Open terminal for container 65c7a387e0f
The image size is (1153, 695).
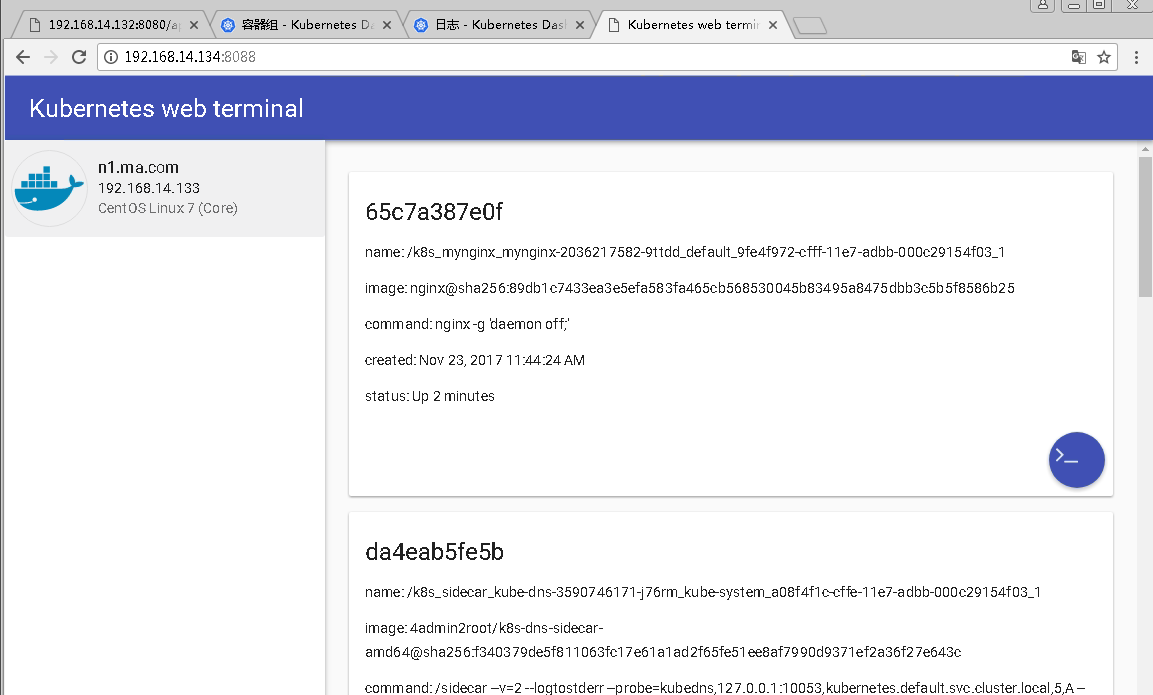pyautogui.click(x=1076, y=460)
